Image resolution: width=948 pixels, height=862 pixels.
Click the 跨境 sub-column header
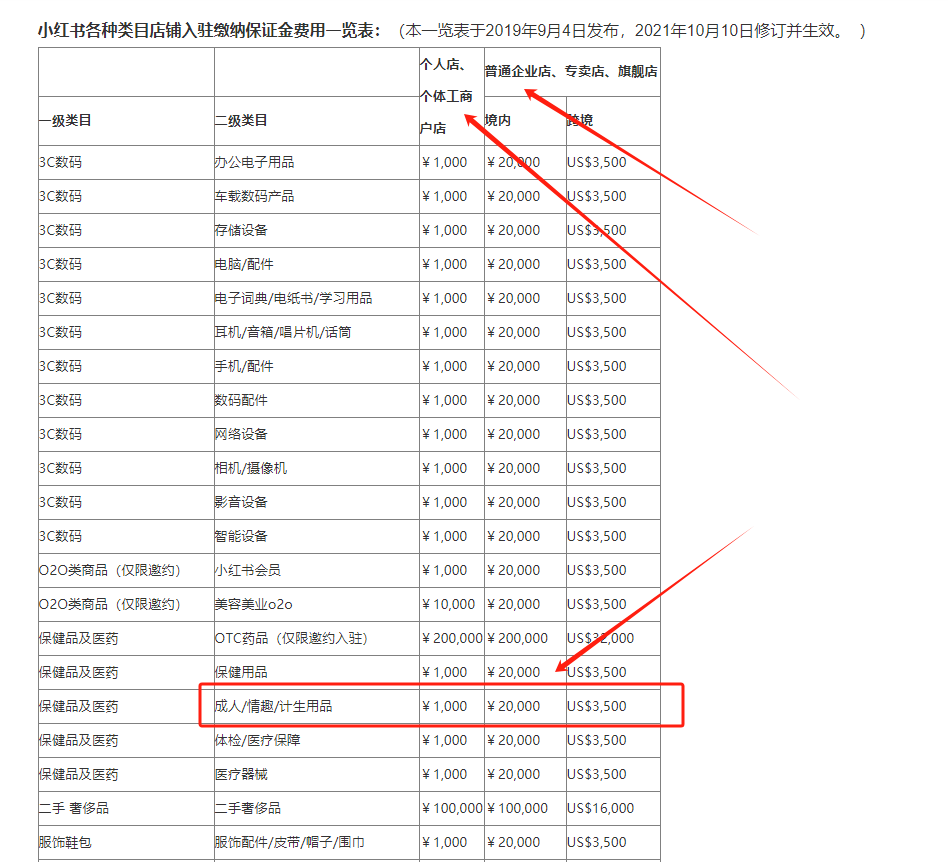(x=580, y=120)
